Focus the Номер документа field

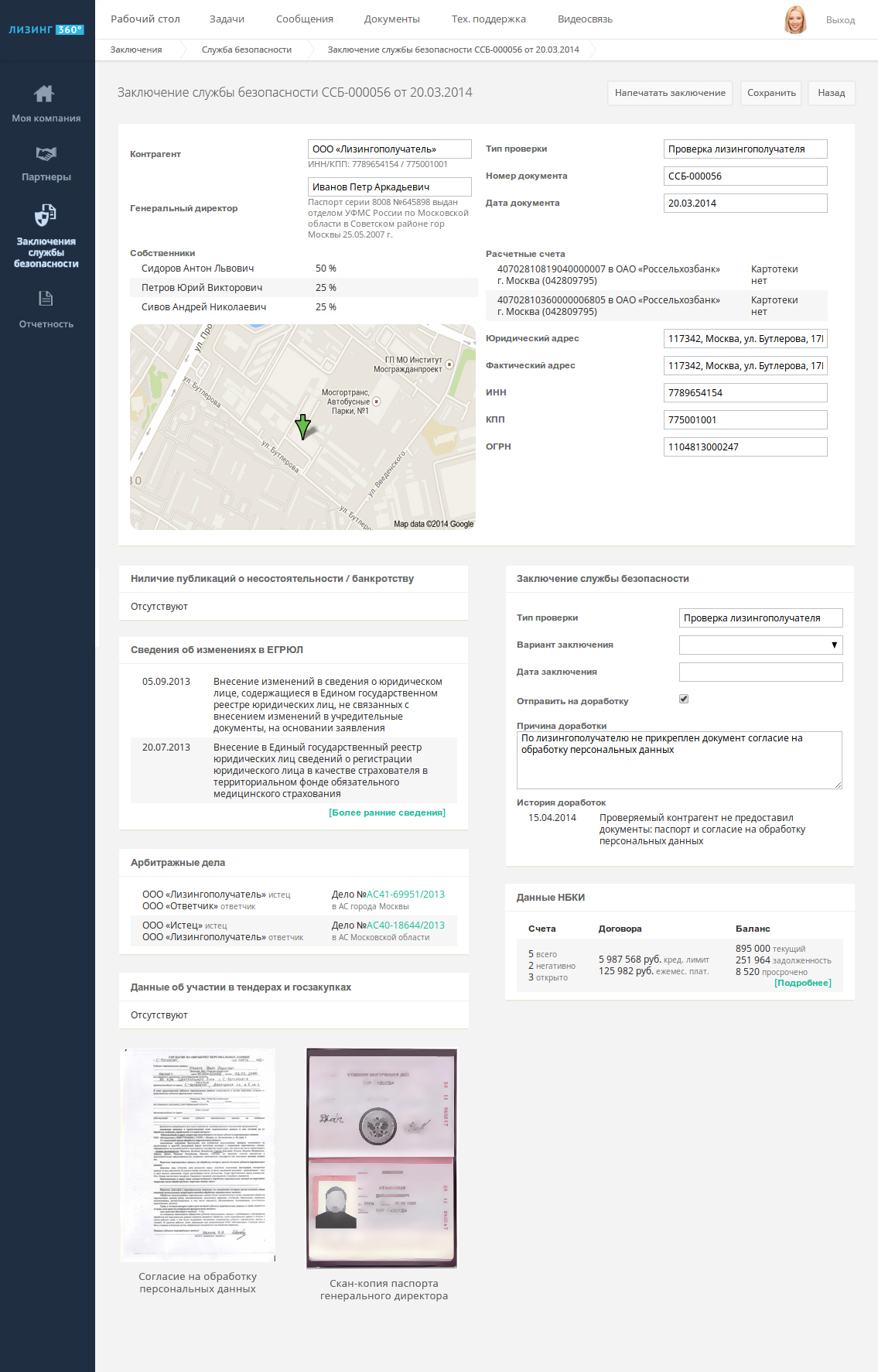pos(746,176)
